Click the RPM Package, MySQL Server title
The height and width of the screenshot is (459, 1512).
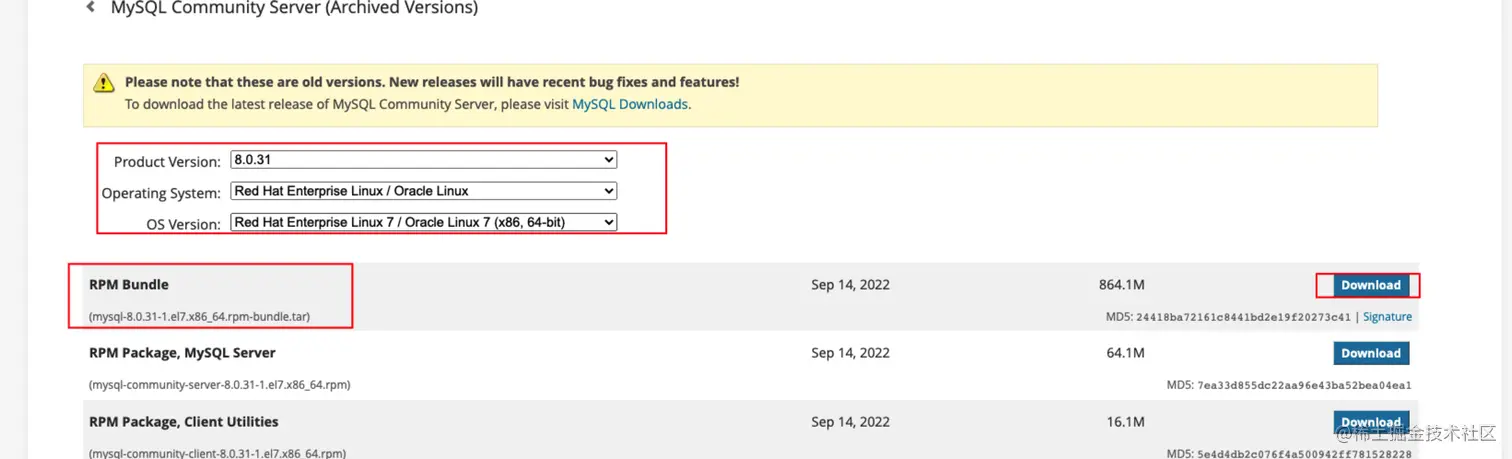point(182,353)
